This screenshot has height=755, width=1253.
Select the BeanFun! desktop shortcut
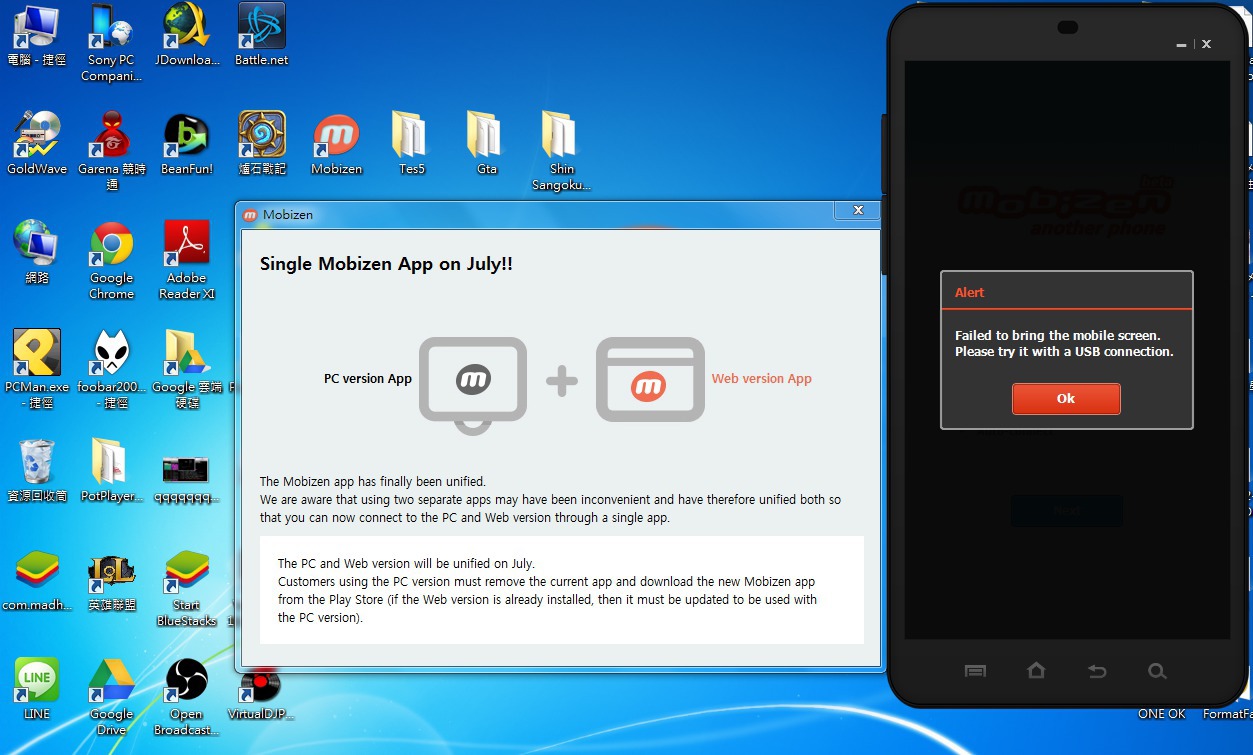[187, 145]
